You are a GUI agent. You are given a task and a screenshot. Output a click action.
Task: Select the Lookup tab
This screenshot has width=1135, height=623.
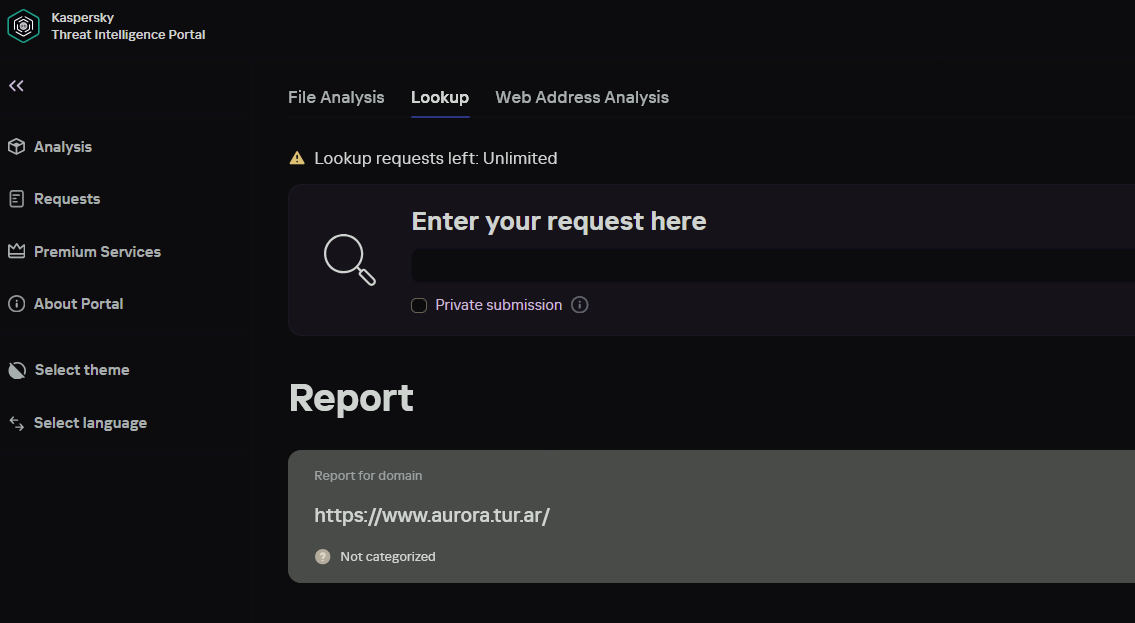point(440,97)
